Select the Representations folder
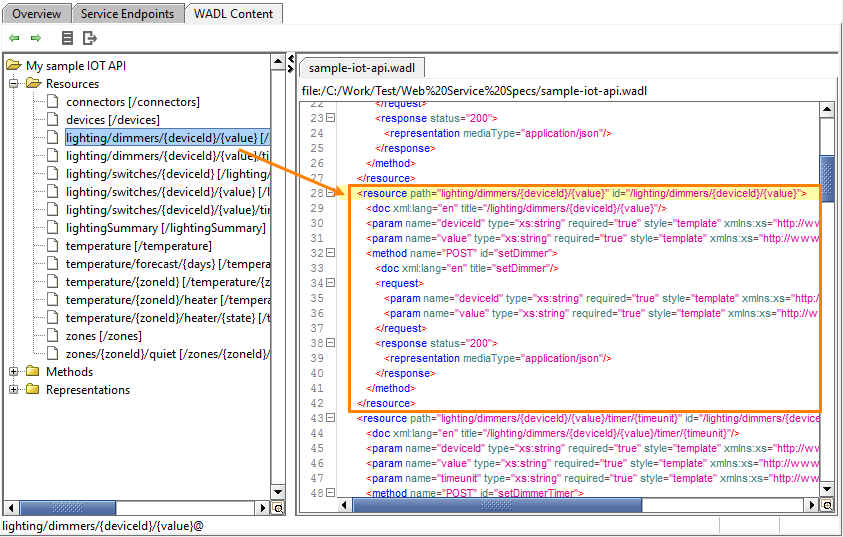 [x=88, y=390]
